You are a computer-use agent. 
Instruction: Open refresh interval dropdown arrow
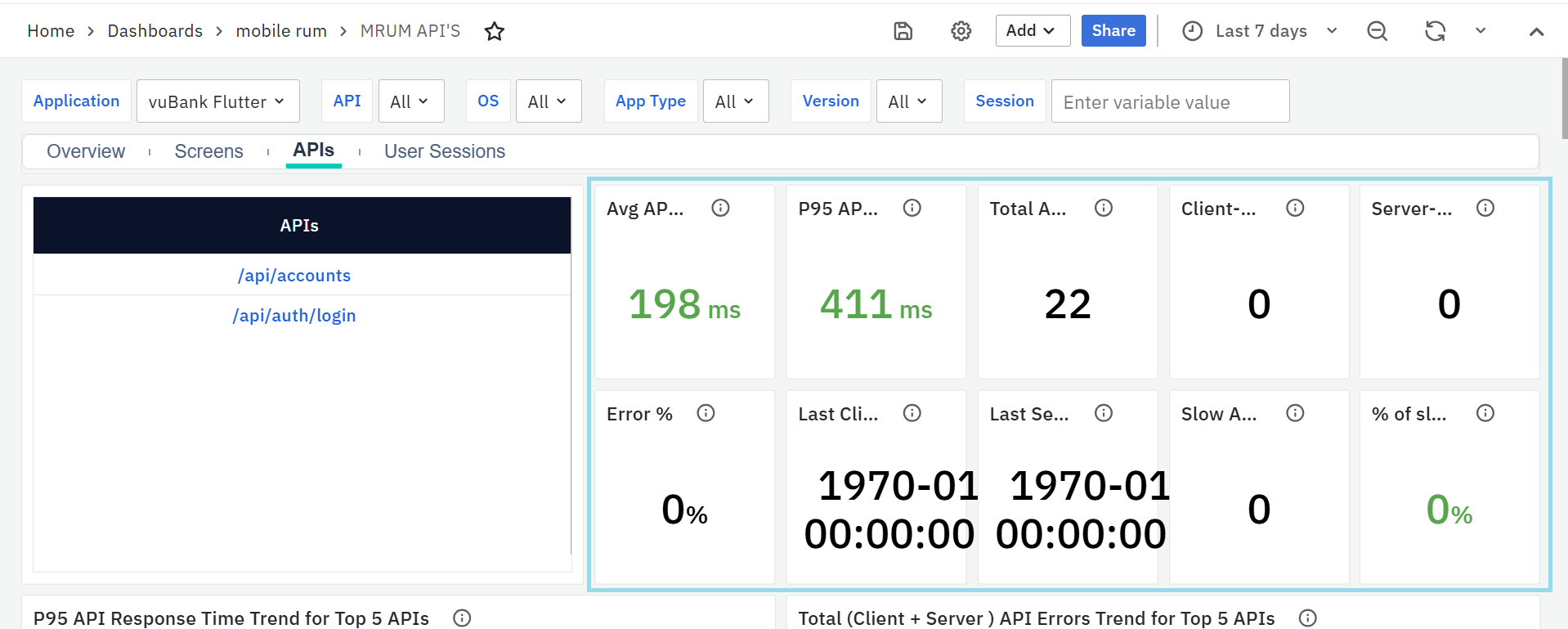tap(1480, 31)
